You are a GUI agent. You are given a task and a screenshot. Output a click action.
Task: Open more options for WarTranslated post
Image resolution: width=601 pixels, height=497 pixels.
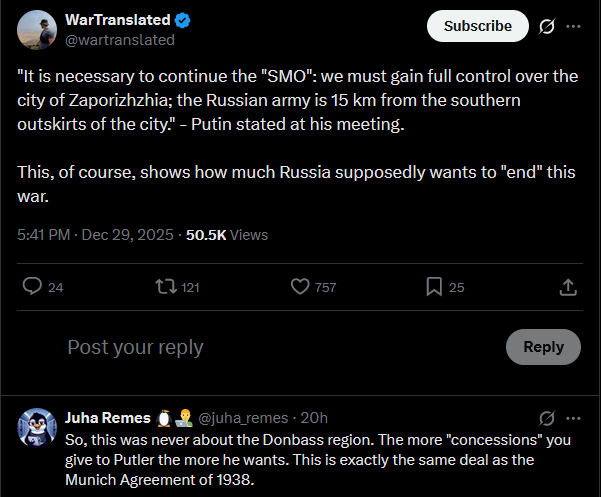coord(573,26)
